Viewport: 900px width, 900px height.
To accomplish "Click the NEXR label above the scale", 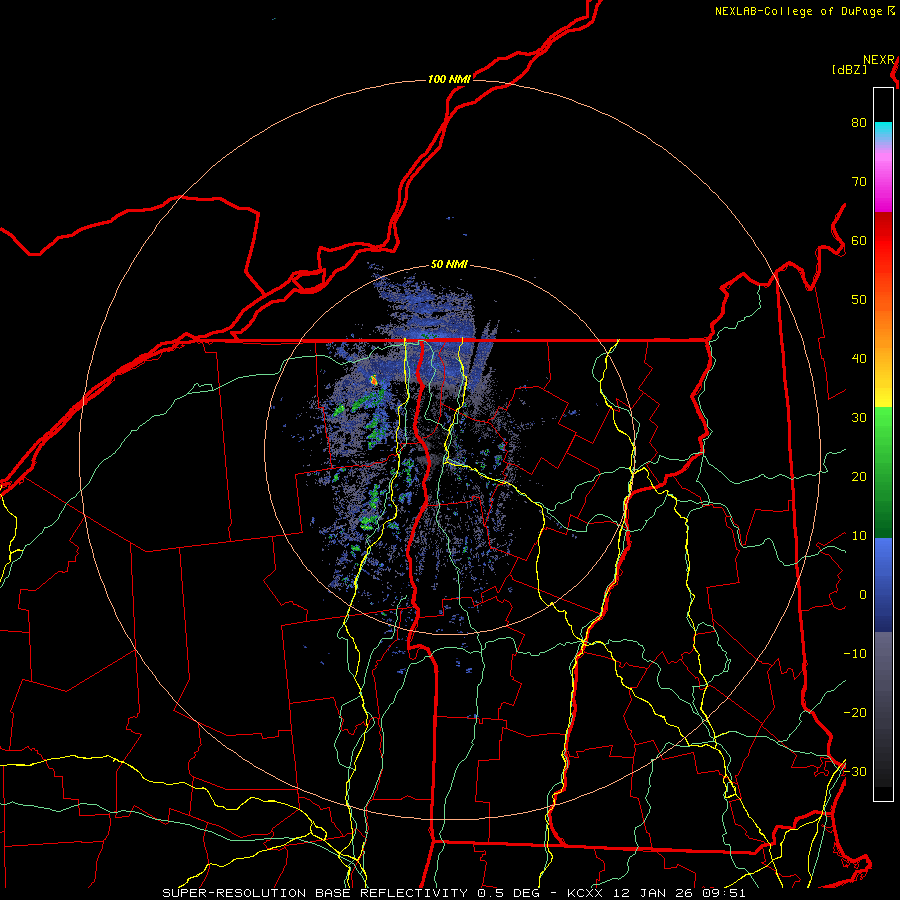I will [x=879, y=60].
